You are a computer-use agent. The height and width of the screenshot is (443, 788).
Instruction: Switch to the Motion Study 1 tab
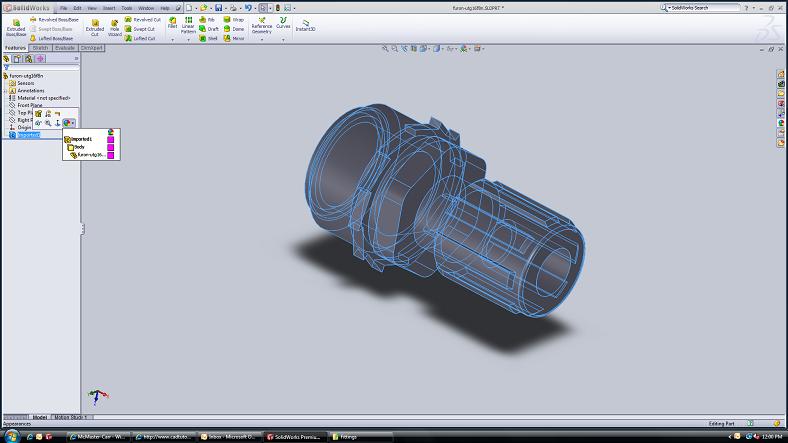[70, 417]
